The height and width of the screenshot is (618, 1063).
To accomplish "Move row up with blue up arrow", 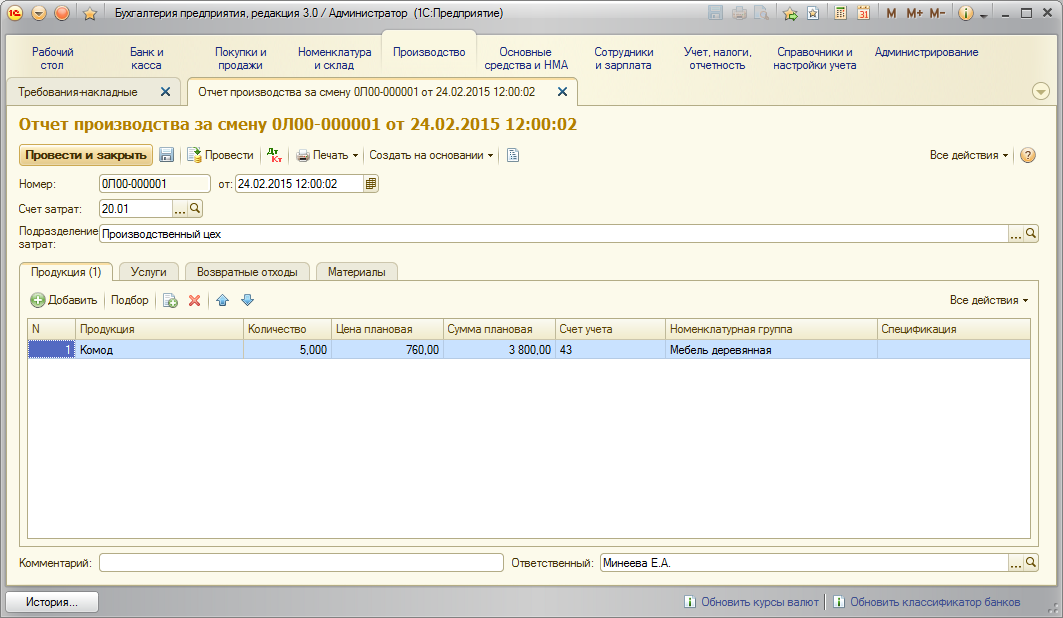I will click(222, 300).
